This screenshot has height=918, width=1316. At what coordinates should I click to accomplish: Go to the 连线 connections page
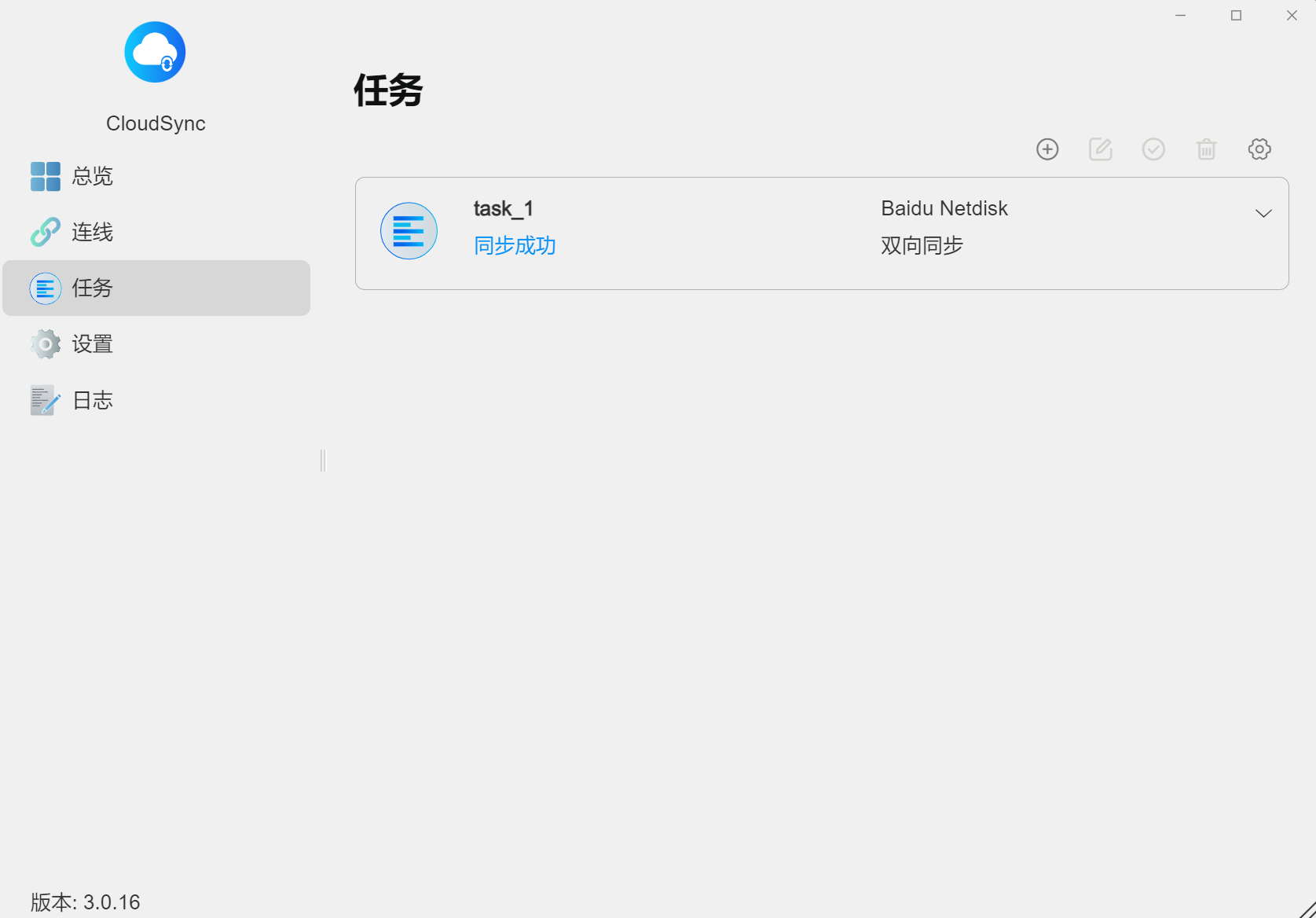coord(92,232)
